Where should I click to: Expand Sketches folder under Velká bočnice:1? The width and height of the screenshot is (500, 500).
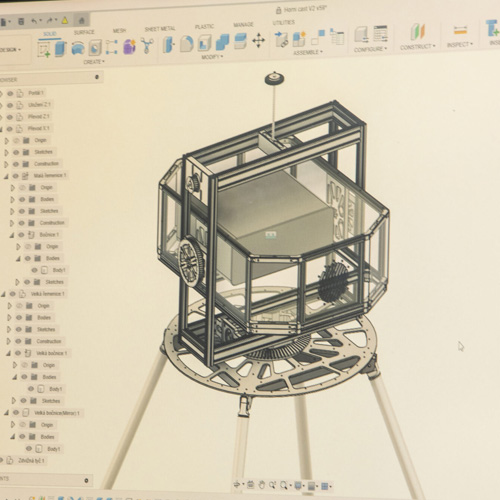point(14,401)
